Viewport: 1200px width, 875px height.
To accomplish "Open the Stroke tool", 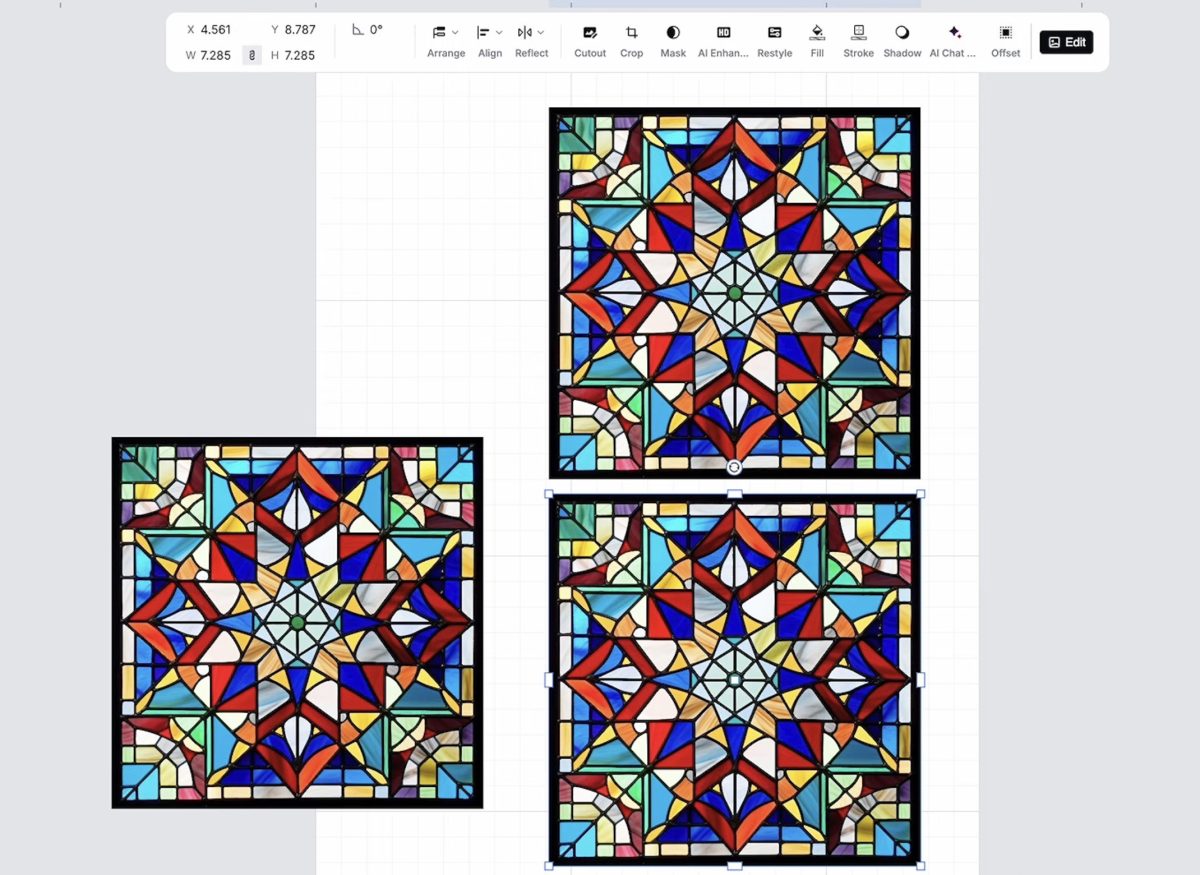I will tap(858, 42).
